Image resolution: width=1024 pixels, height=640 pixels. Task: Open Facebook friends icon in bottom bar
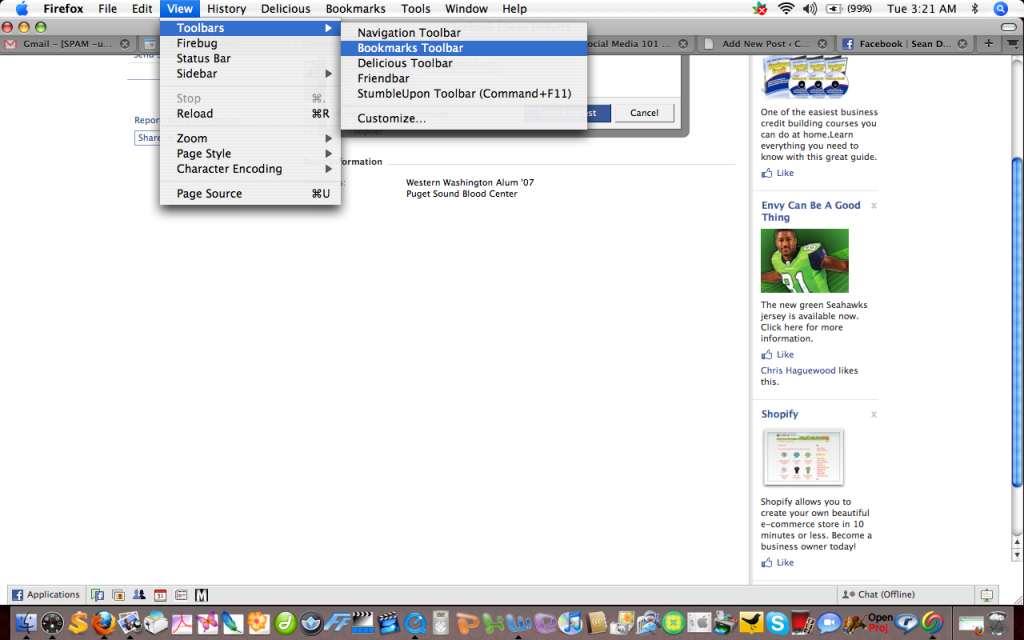tap(139, 595)
